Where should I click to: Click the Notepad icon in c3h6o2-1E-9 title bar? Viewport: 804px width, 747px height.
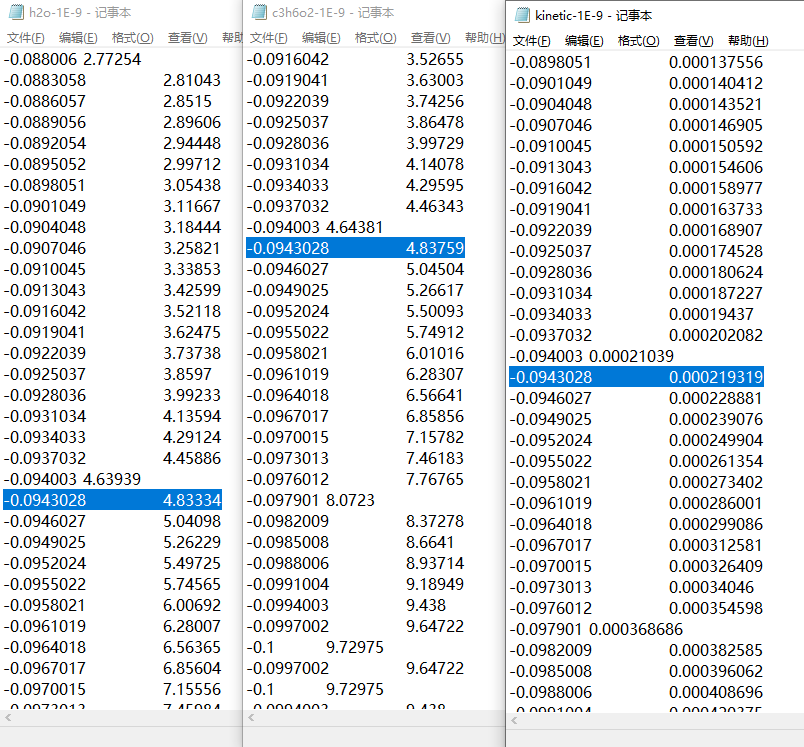pyautogui.click(x=259, y=13)
